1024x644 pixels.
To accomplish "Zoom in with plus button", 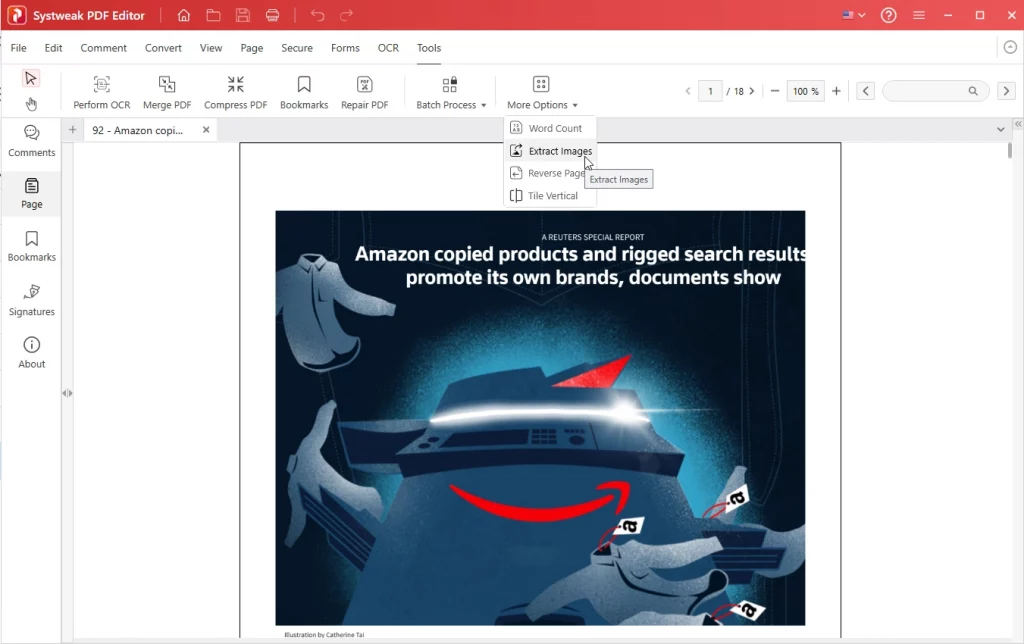I will coord(836,91).
